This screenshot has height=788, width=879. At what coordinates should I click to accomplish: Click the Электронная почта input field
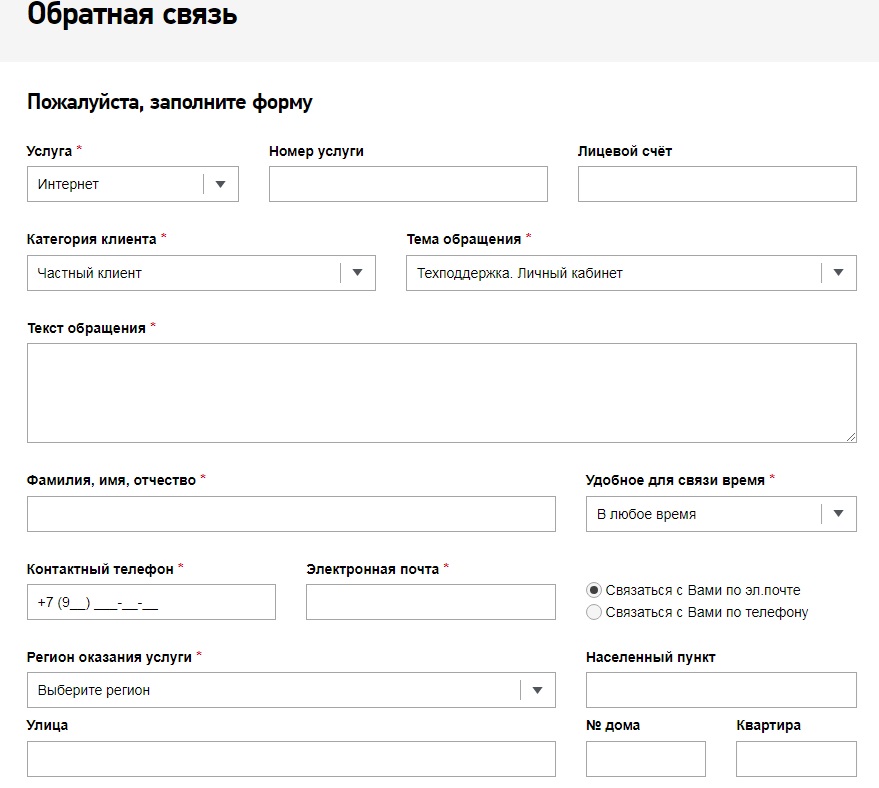(431, 602)
